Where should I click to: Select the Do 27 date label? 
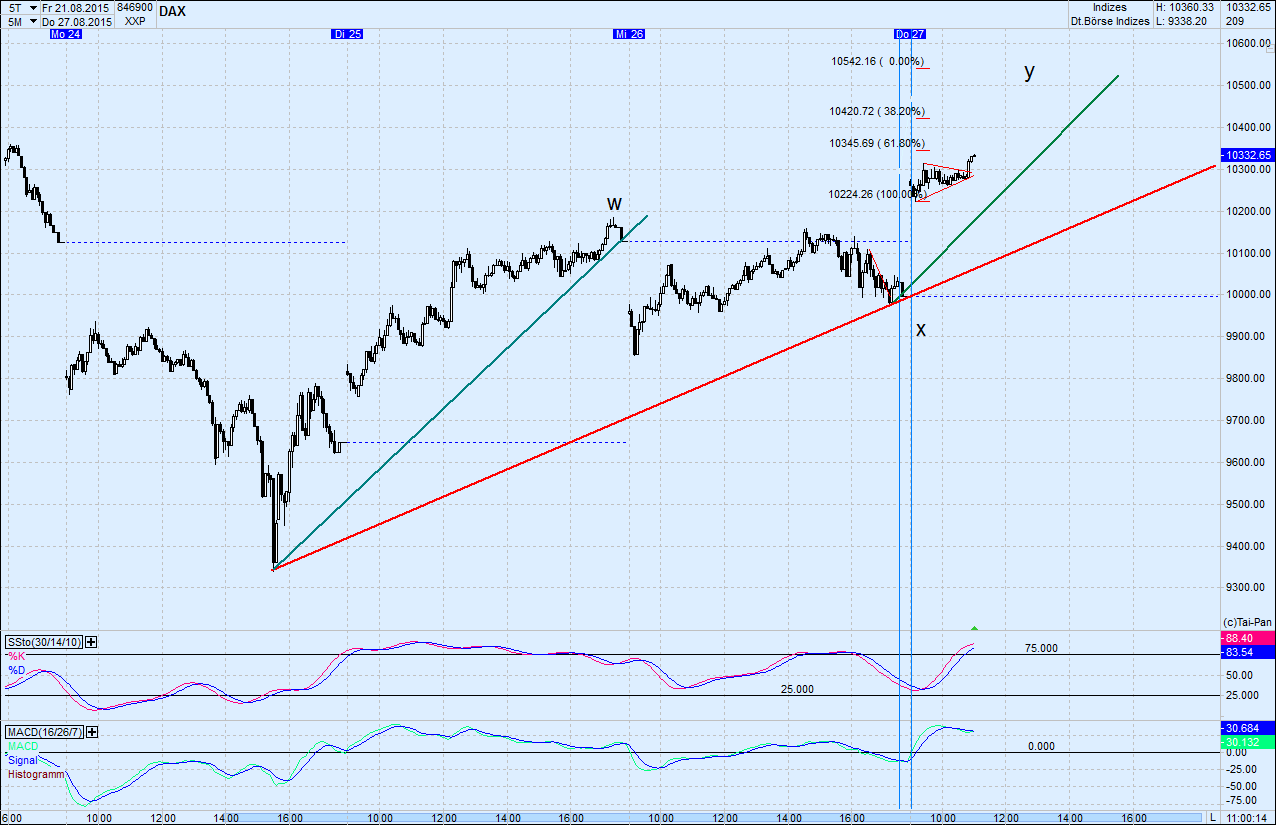(x=908, y=33)
